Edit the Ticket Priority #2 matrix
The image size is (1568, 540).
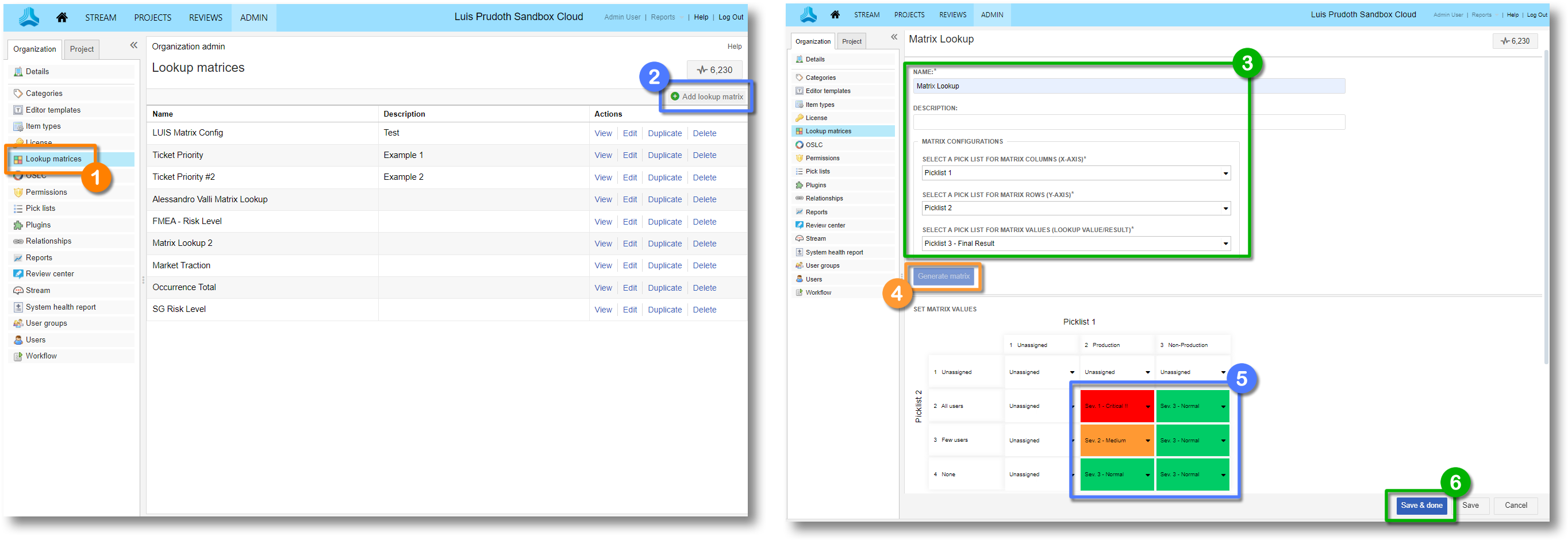tap(629, 178)
